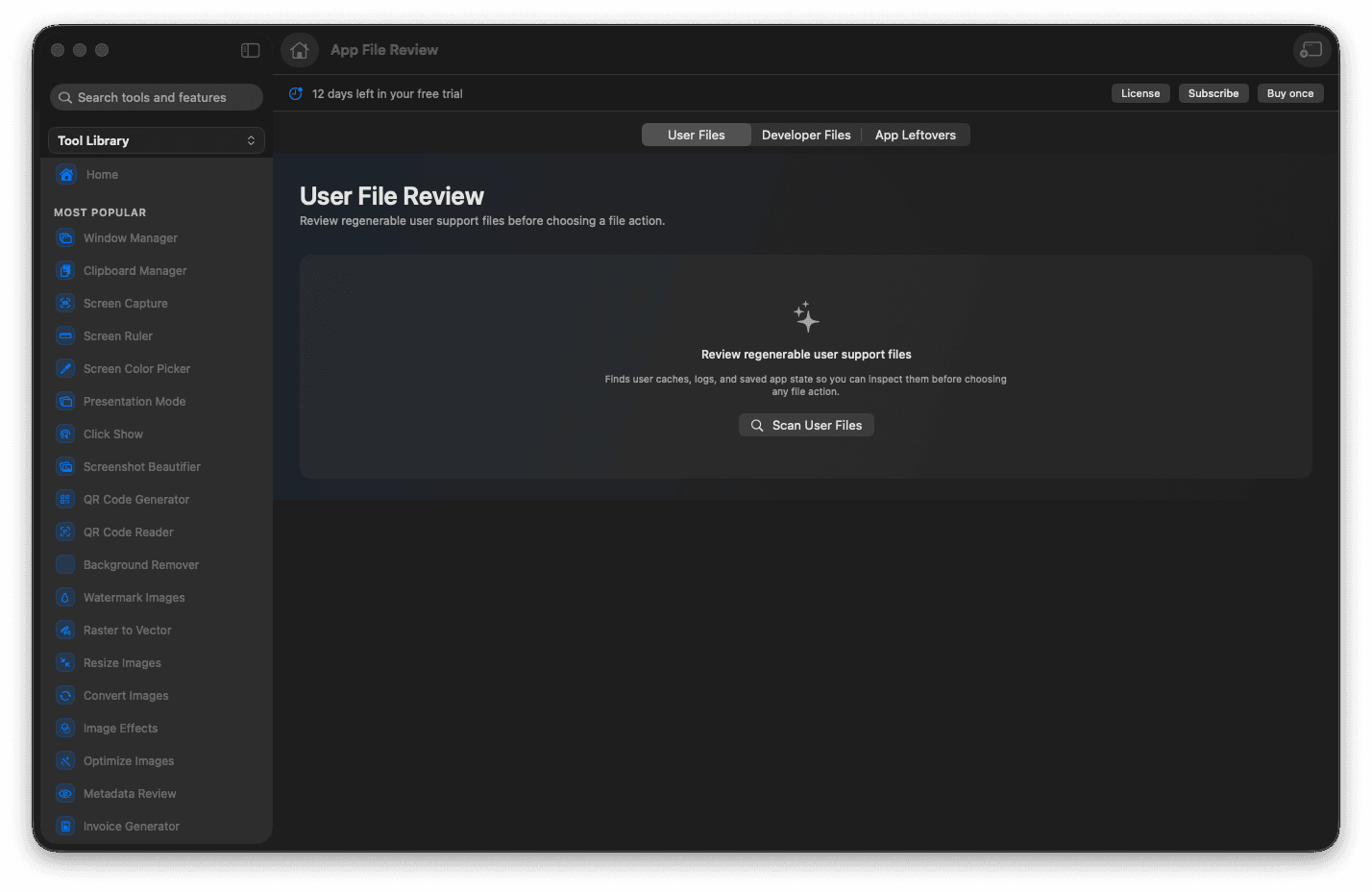The height and width of the screenshot is (892, 1372).
Task: Switch to the Developer Files tab
Action: [806, 135]
